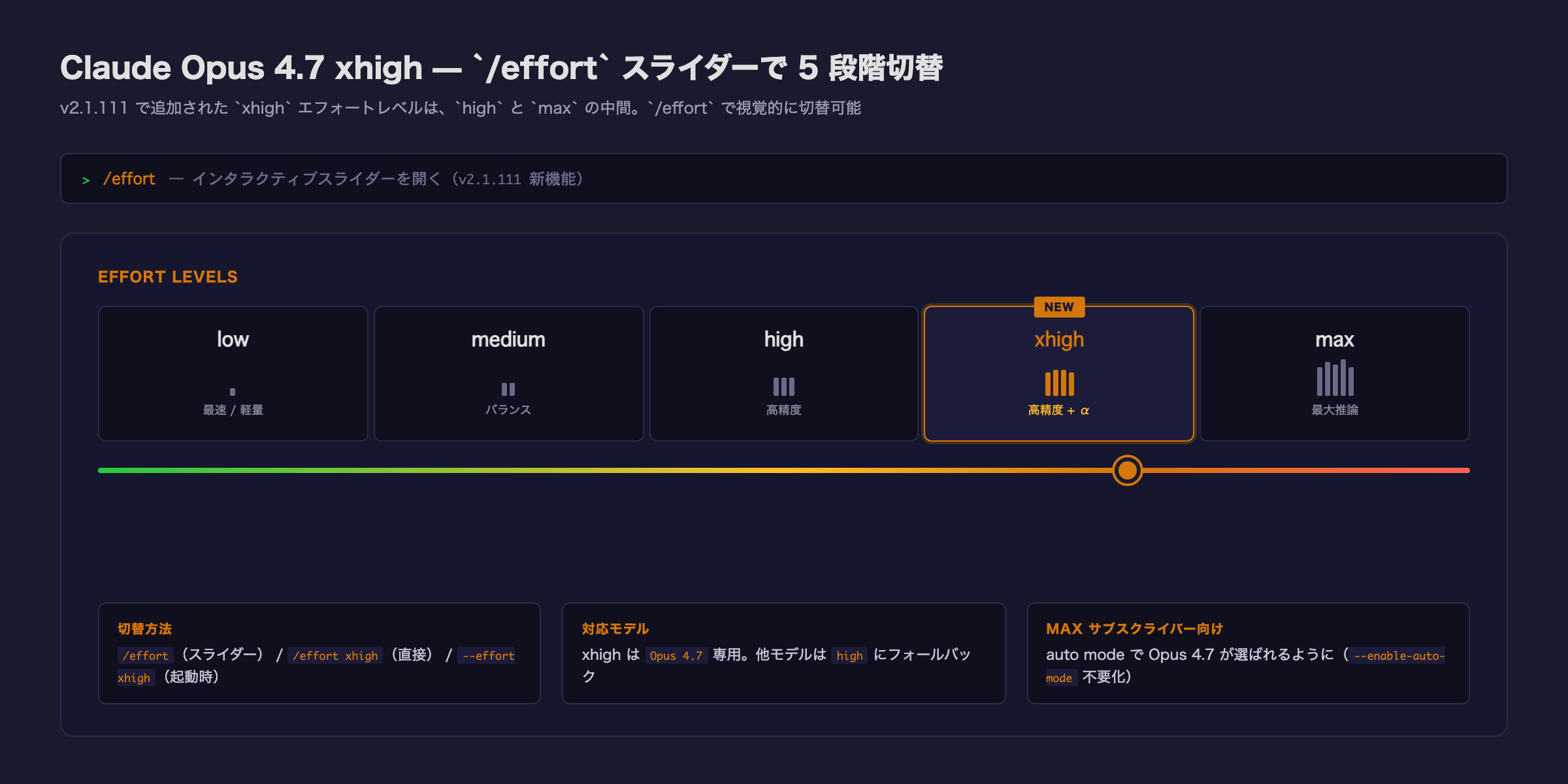Click the /effort command in the terminal bar
The height and width of the screenshot is (784, 1568).
(x=129, y=179)
